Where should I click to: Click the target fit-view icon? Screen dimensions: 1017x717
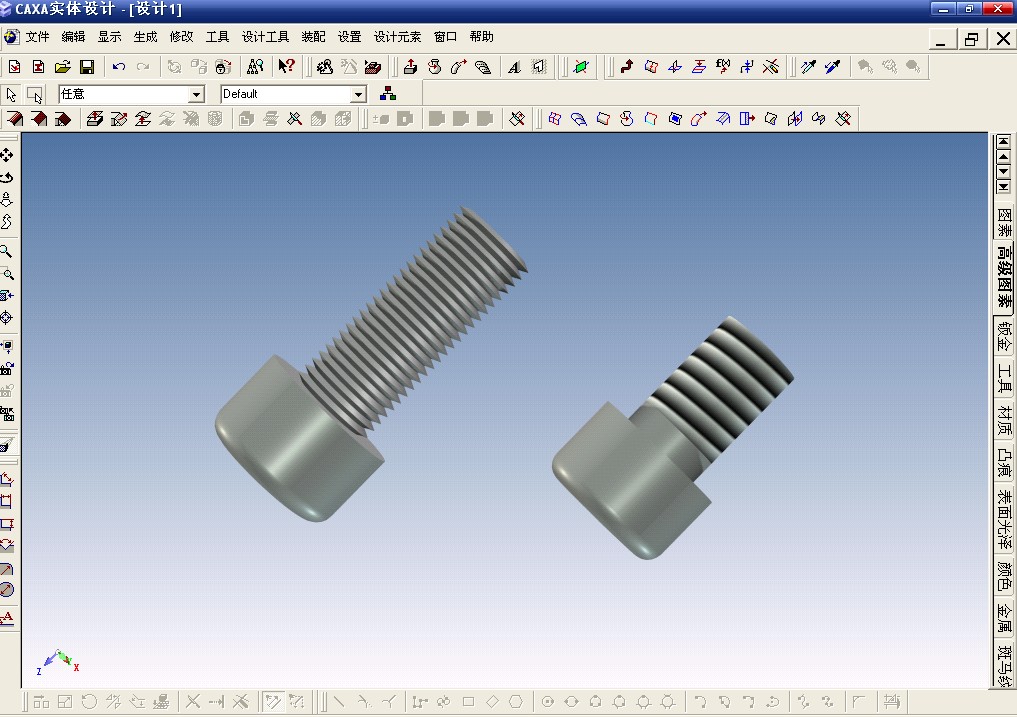coord(6,318)
